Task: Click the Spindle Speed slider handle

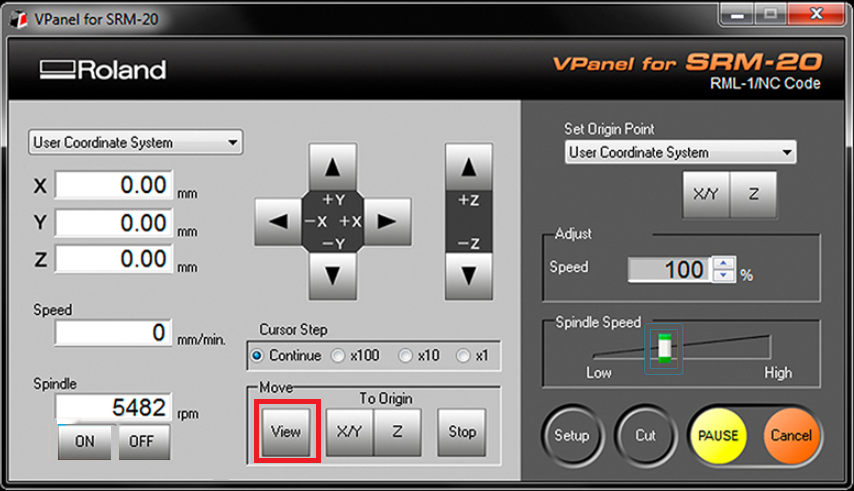Action: pyautogui.click(x=664, y=348)
